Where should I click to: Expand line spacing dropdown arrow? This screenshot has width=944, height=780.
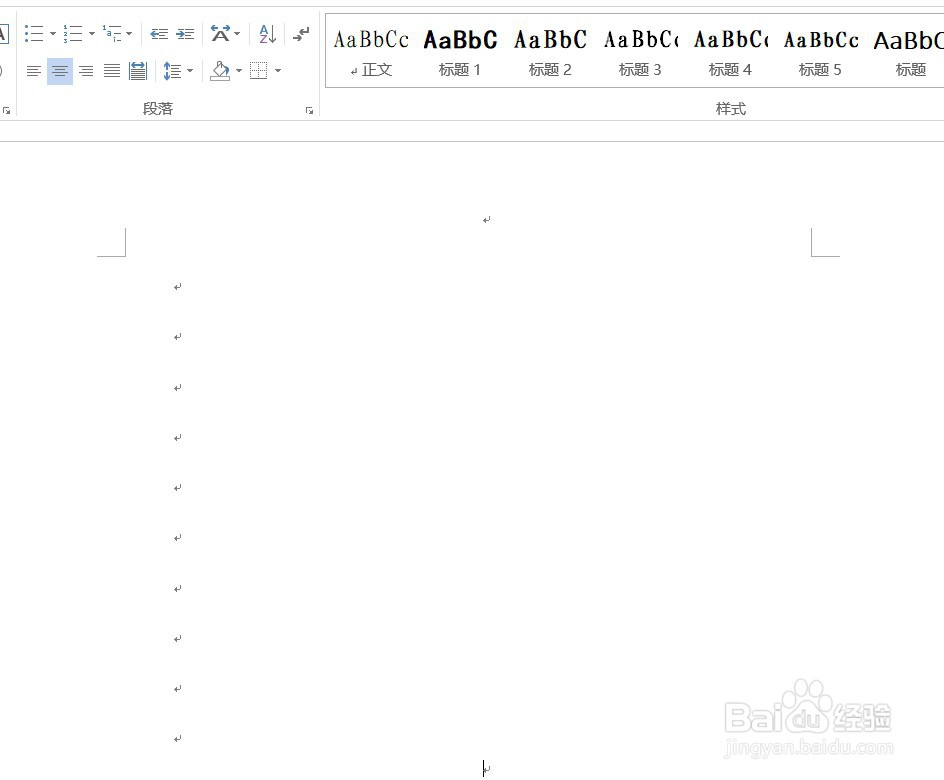(x=190, y=71)
